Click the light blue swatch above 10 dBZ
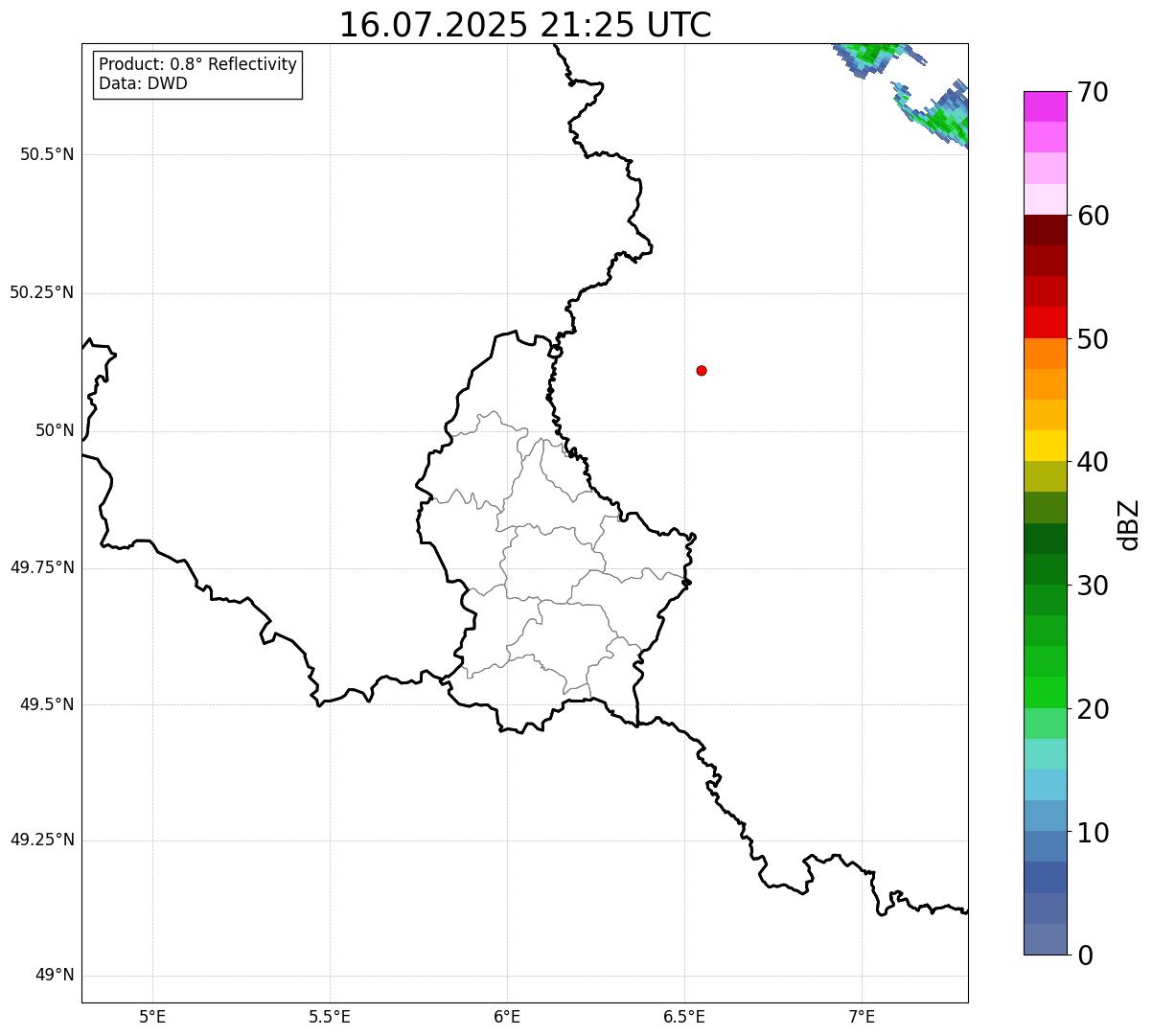Image resolution: width=1152 pixels, height=1036 pixels. coord(1045,816)
